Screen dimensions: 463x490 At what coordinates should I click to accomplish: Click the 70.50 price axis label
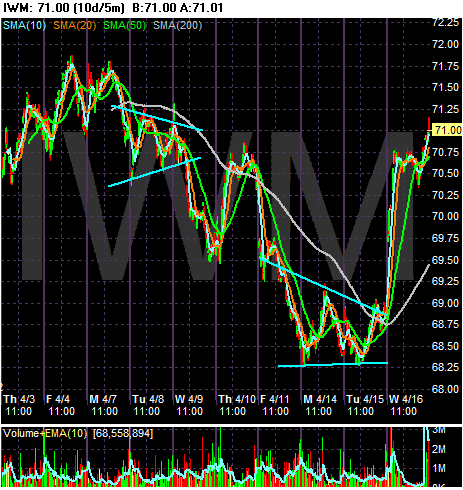click(x=445, y=173)
